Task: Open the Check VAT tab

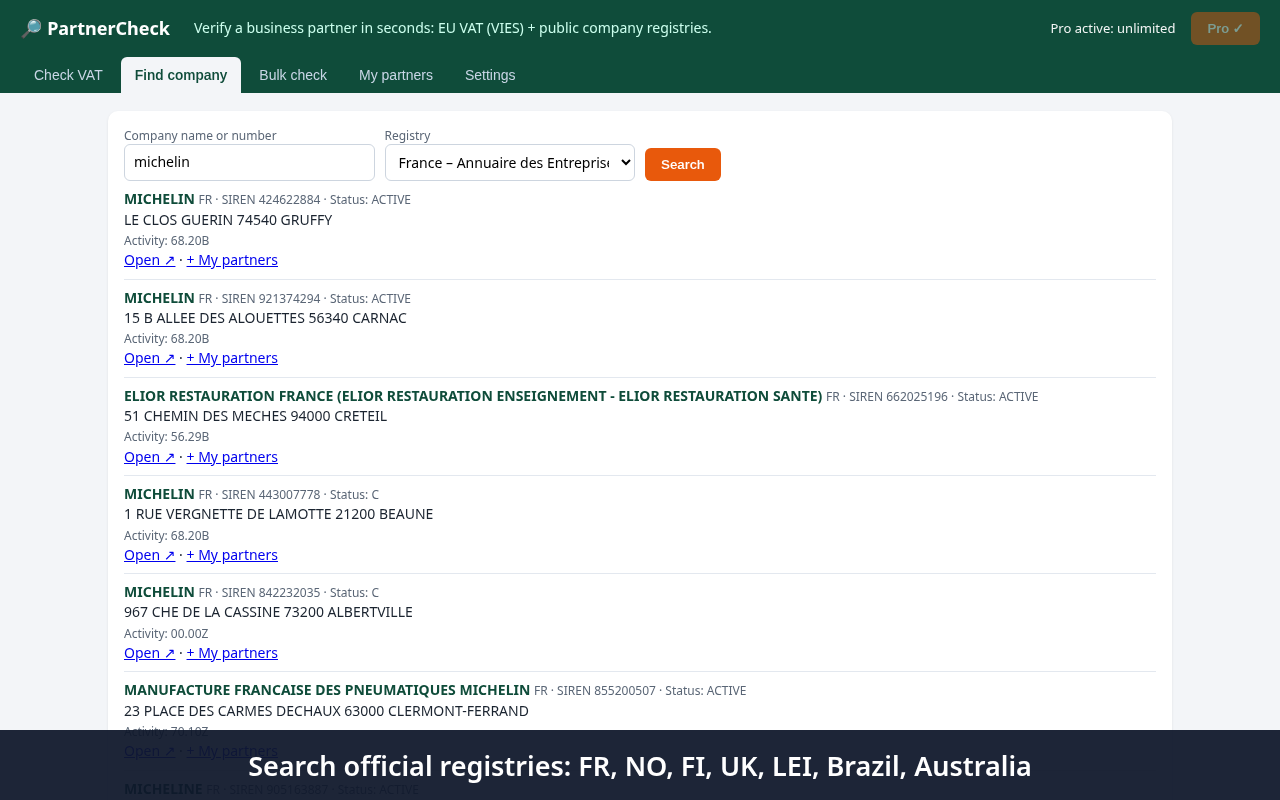Action: 68,75
